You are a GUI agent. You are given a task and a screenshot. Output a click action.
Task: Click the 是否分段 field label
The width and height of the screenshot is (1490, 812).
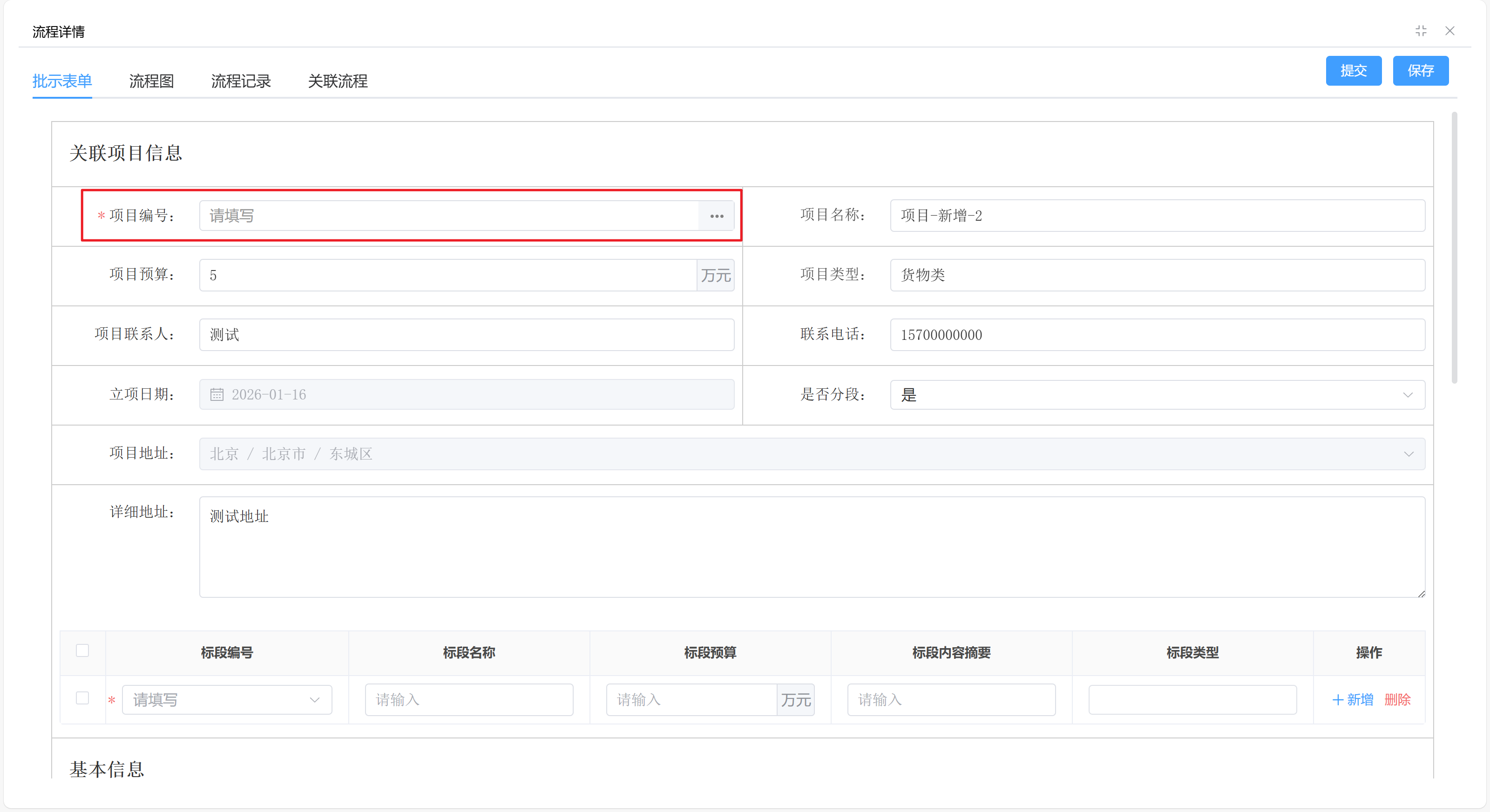point(833,395)
